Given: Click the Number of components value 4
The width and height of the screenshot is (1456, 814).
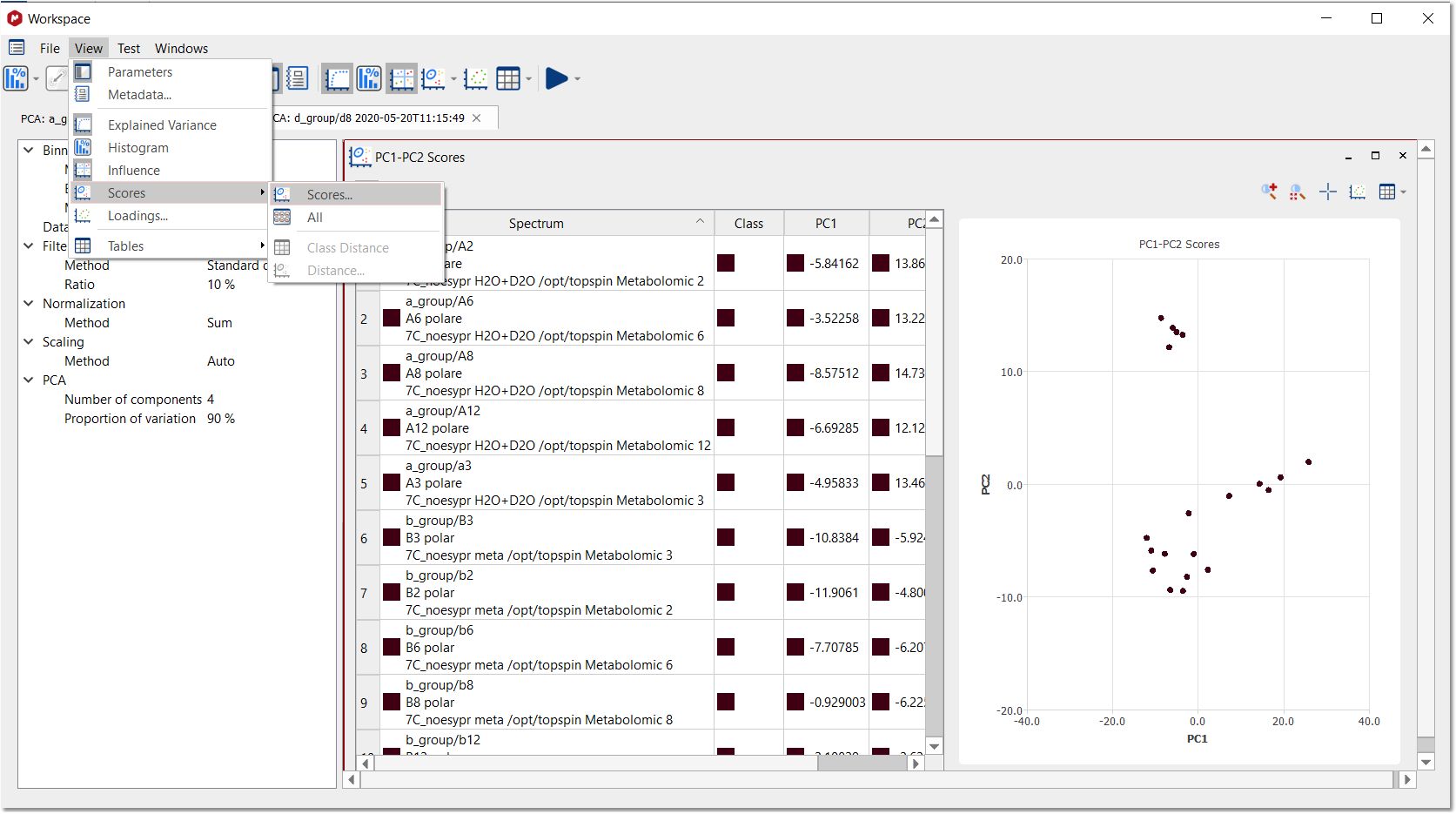Looking at the screenshot, I should point(211,400).
